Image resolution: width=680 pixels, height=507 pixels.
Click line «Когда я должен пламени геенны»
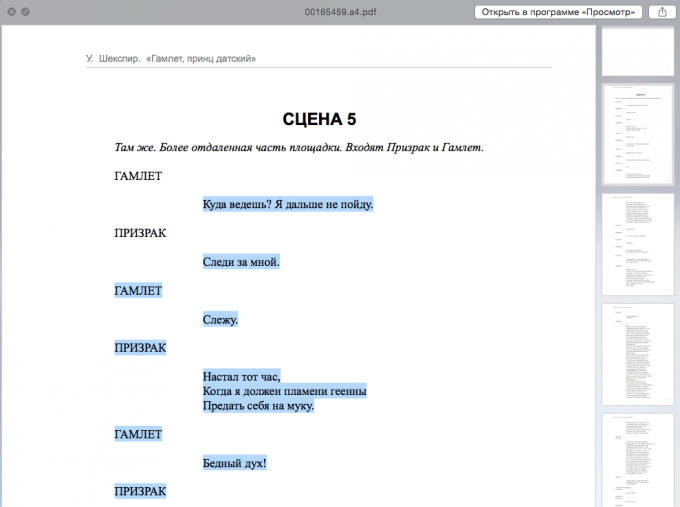(284, 391)
